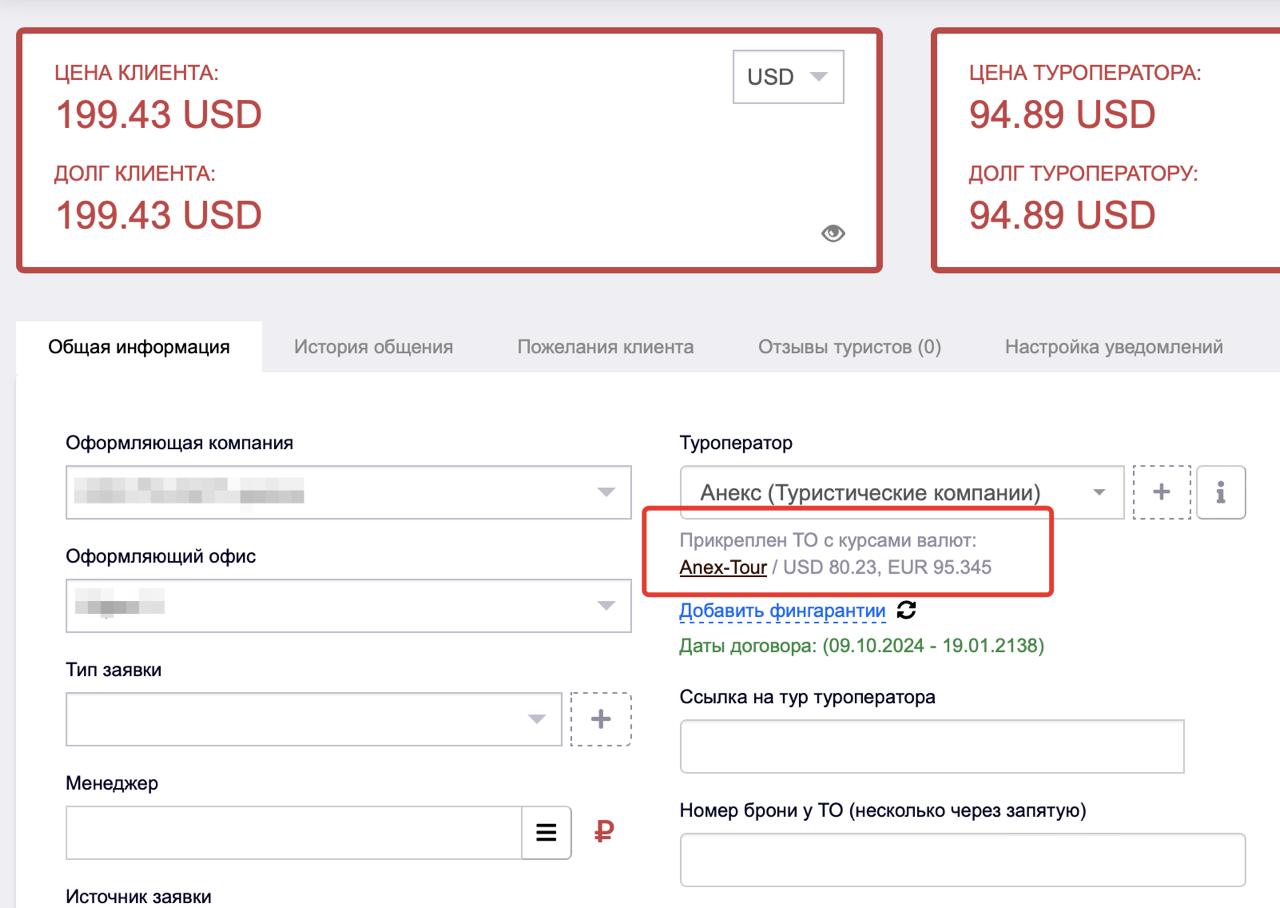Expand the Оформляющая компания dropdown
1280x908 pixels.
348,492
